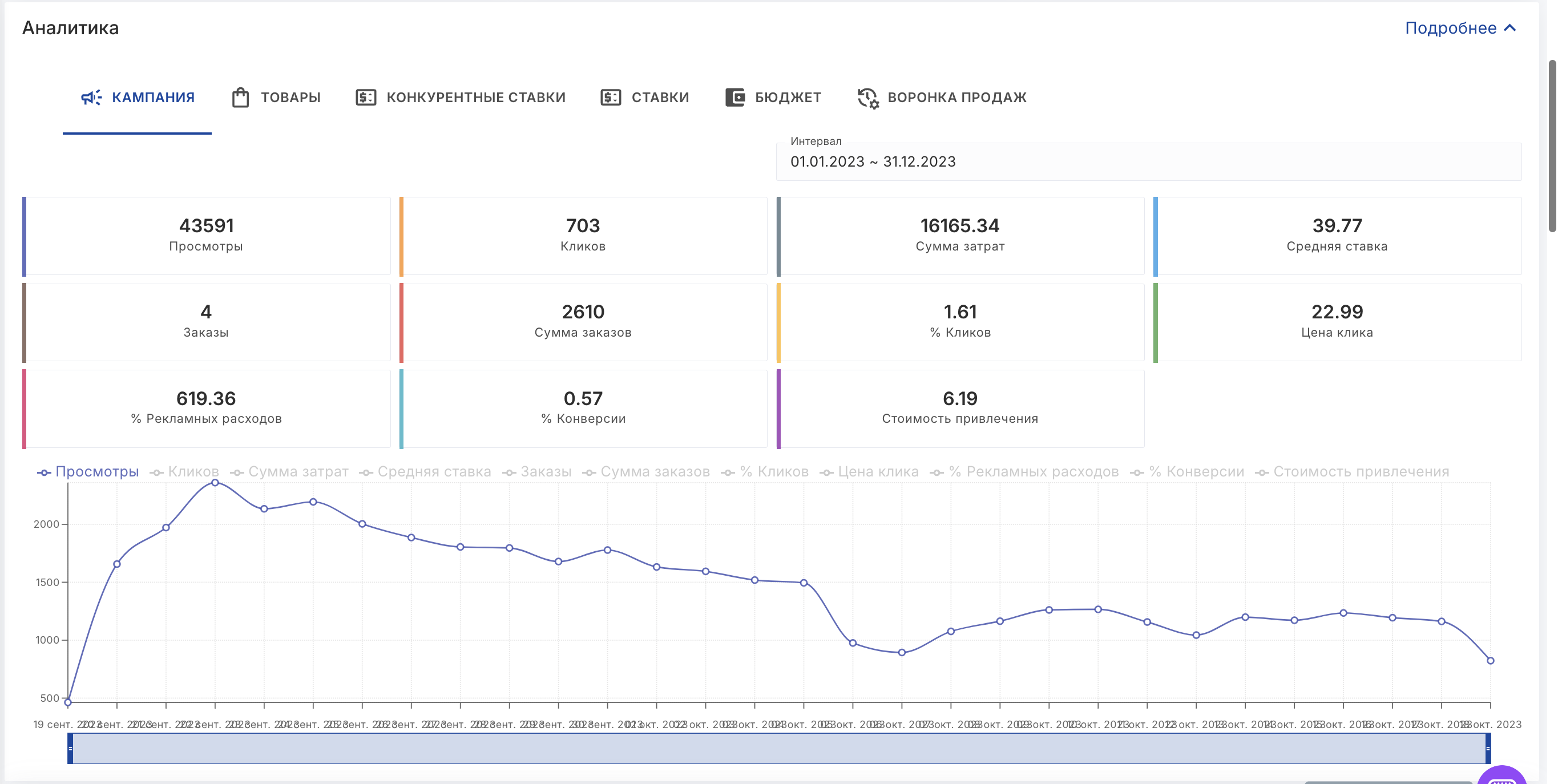Click the Воронка продаж history-gear icon
This screenshot has width=1558, height=784.
(867, 98)
